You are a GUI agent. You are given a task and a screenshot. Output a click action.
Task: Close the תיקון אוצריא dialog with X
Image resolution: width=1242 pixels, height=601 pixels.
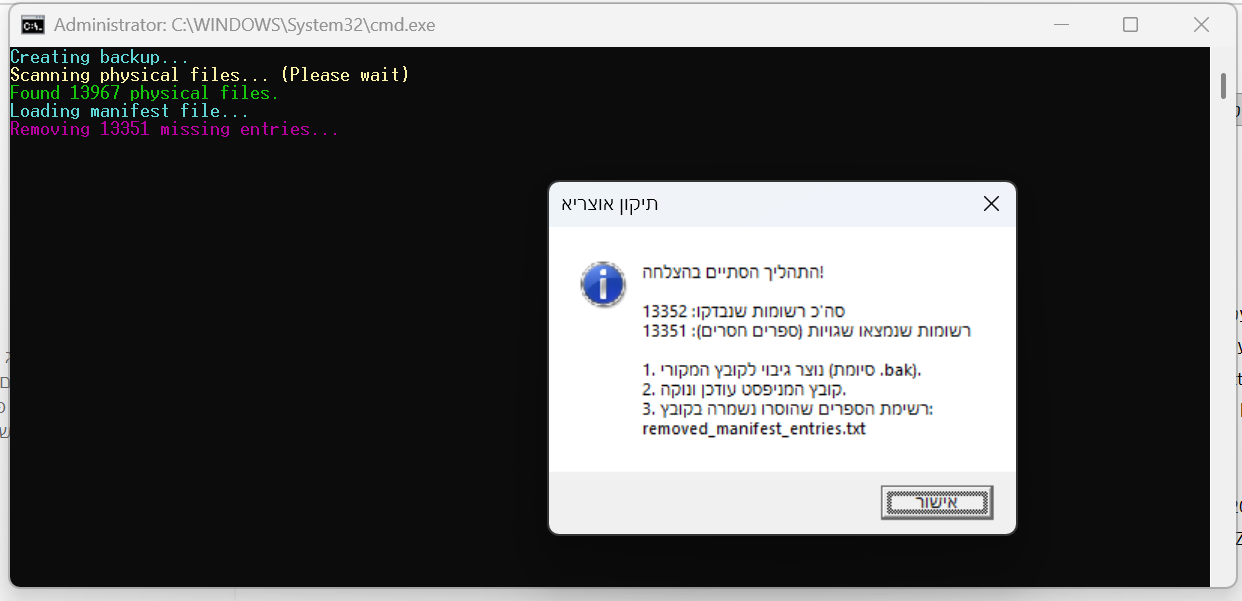tap(990, 204)
